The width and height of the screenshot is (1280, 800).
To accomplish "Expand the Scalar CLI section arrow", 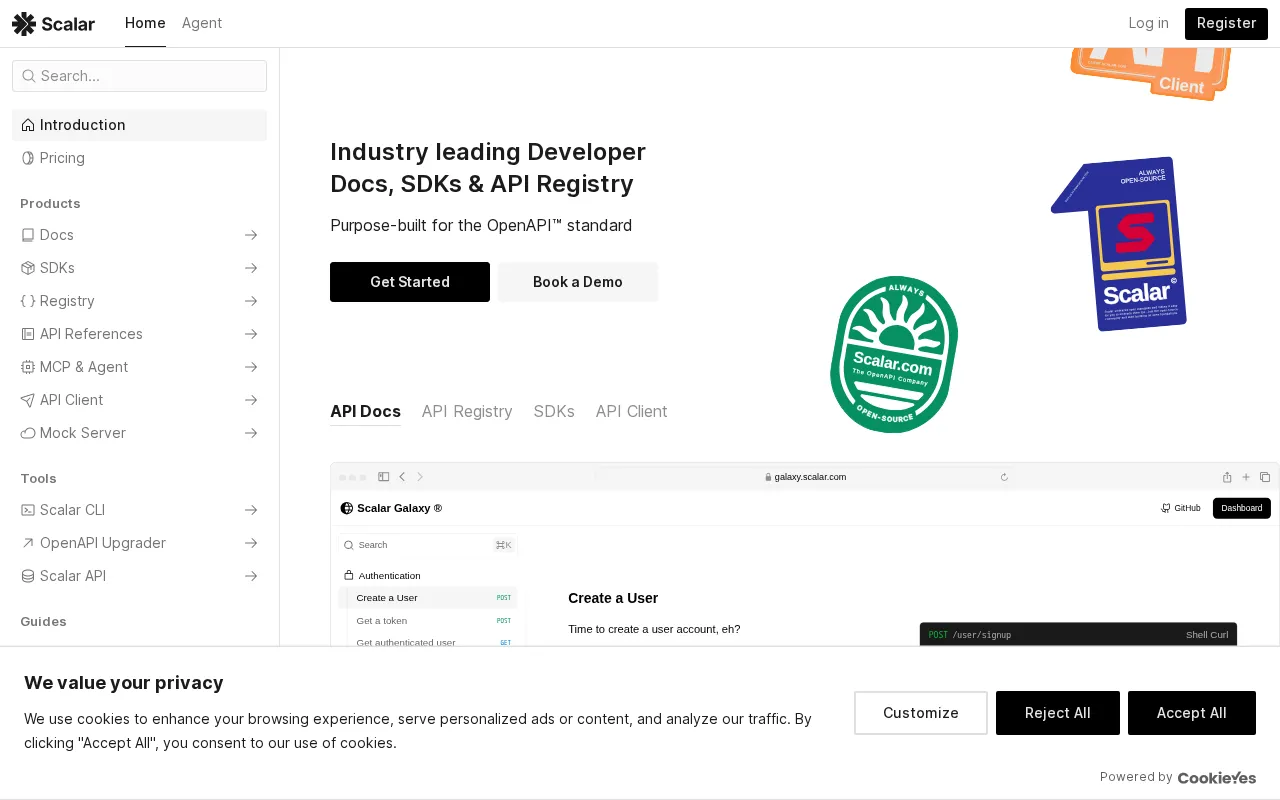I will pyautogui.click(x=251, y=510).
